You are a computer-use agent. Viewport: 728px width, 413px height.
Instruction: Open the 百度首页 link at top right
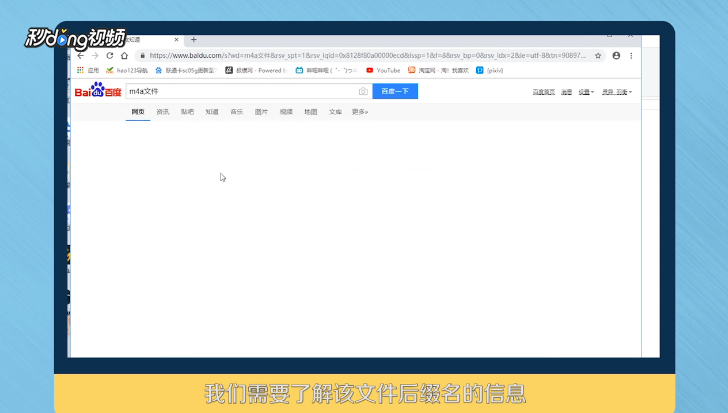pos(544,92)
